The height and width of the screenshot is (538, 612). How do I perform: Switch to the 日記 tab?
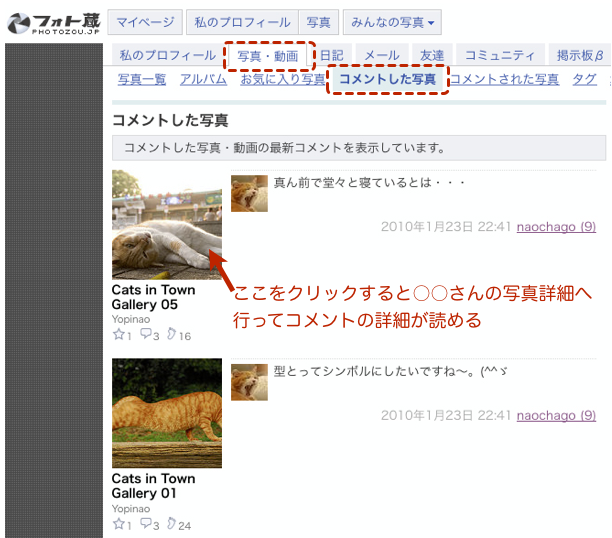point(331,56)
